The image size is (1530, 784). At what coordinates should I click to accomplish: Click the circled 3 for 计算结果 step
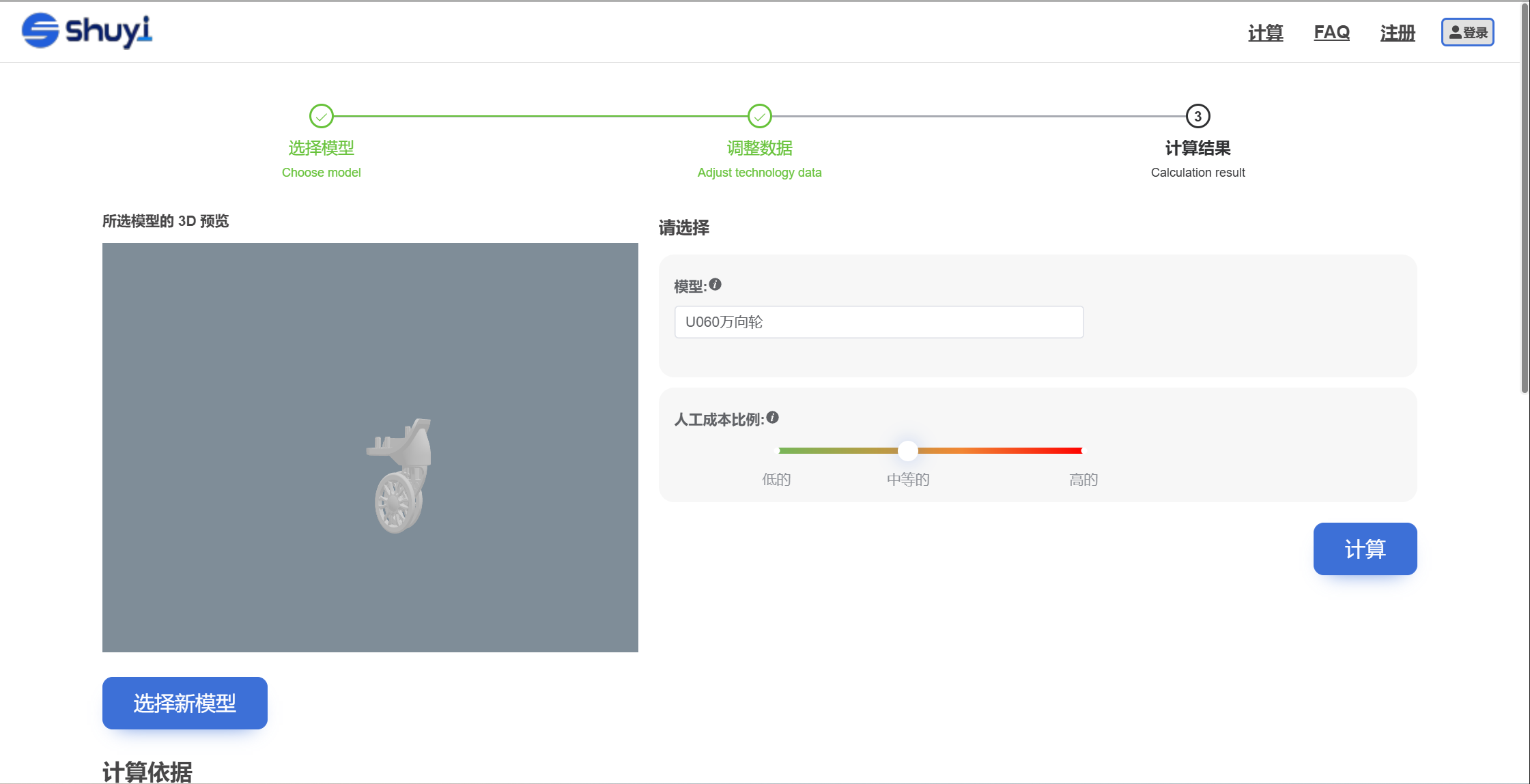point(1198,116)
